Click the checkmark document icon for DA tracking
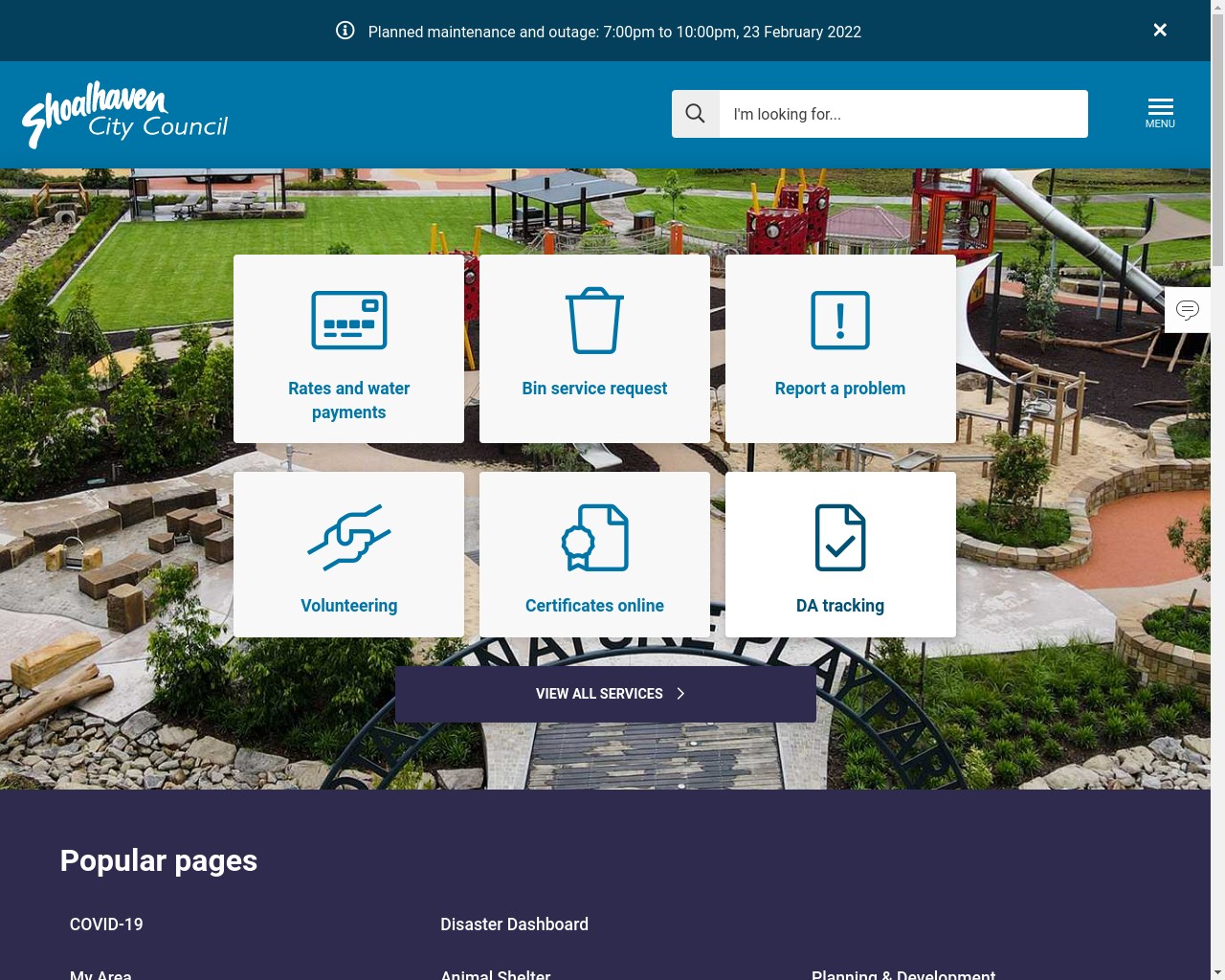 [839, 537]
